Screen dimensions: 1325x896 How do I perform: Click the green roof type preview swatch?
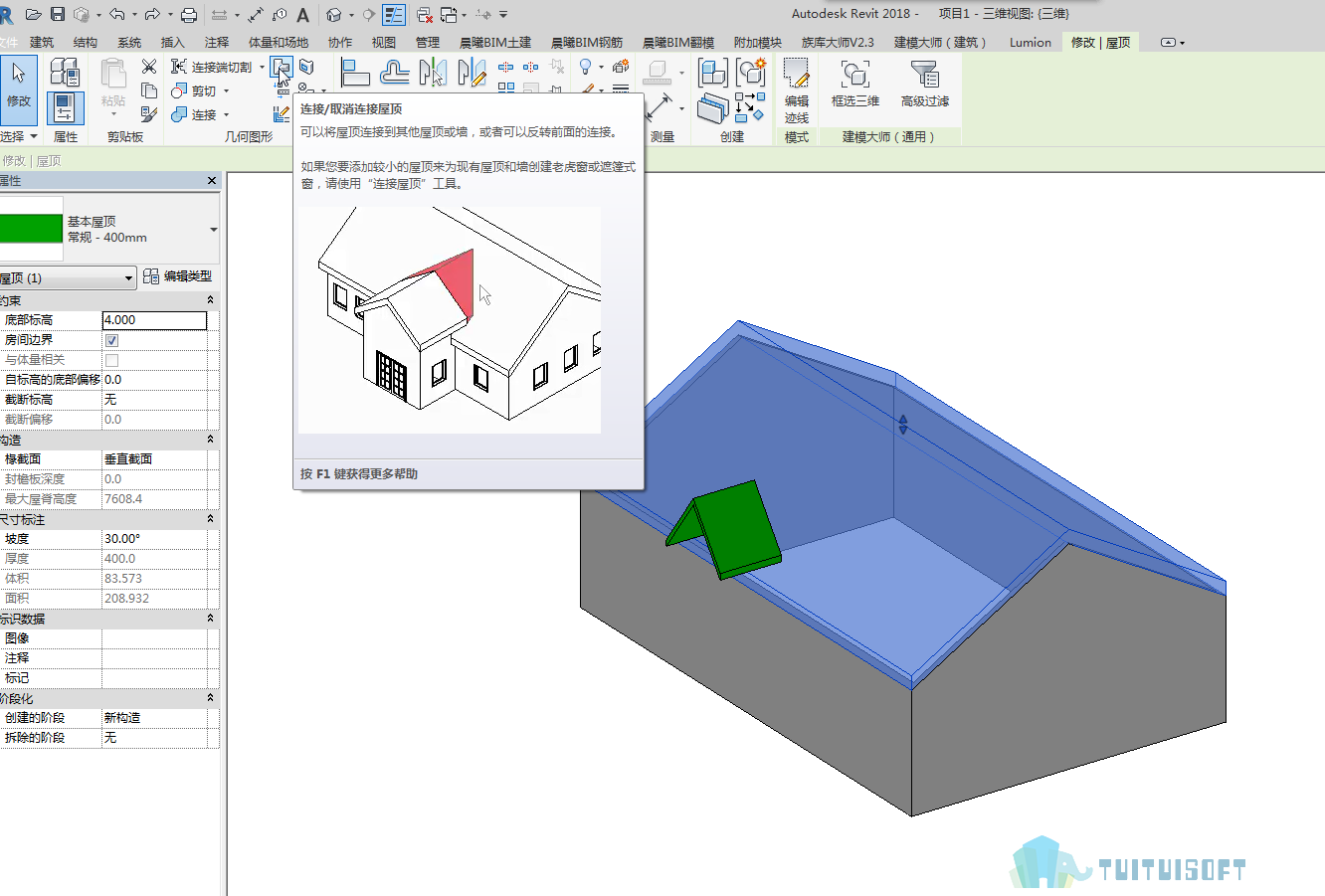click(x=31, y=229)
